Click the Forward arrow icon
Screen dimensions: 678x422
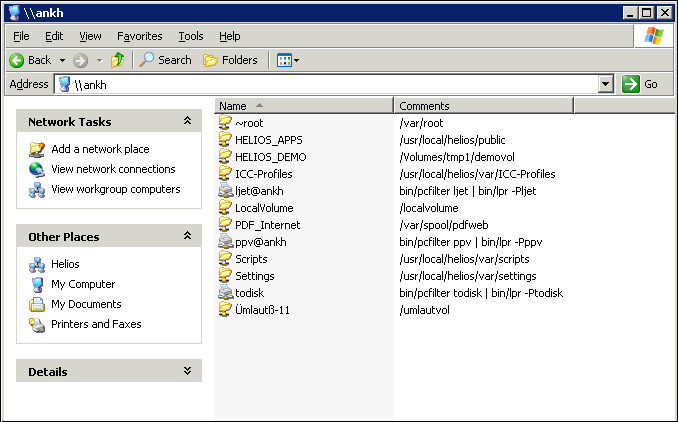(80, 60)
